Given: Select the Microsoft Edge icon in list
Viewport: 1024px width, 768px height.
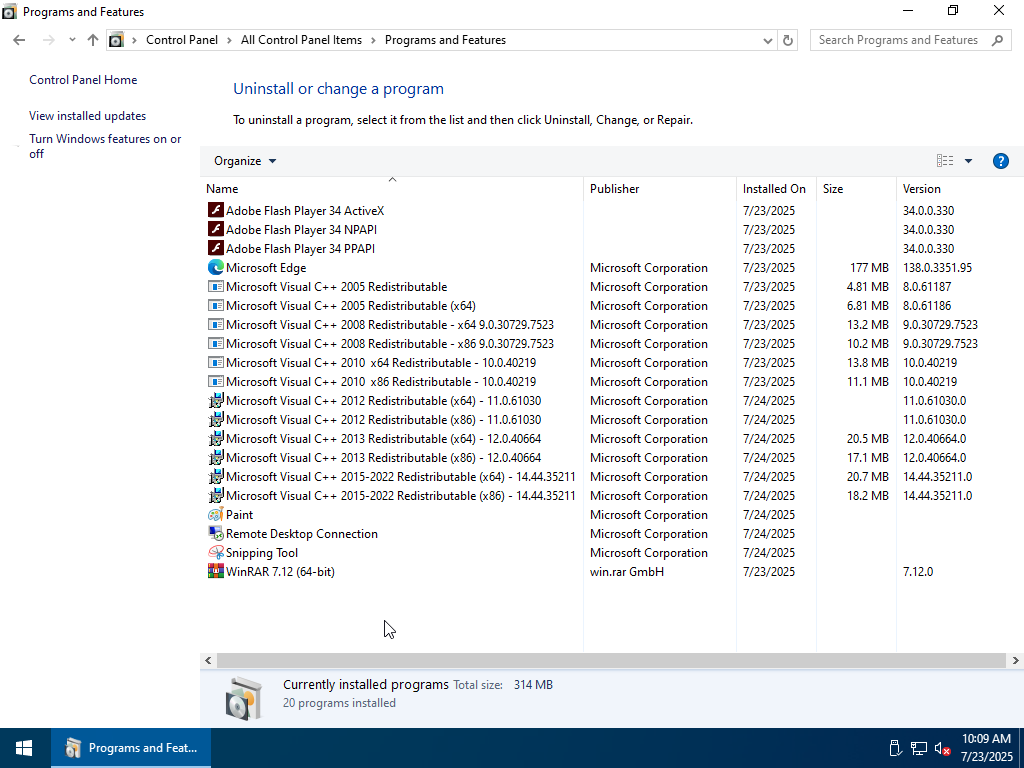Looking at the screenshot, I should point(215,268).
